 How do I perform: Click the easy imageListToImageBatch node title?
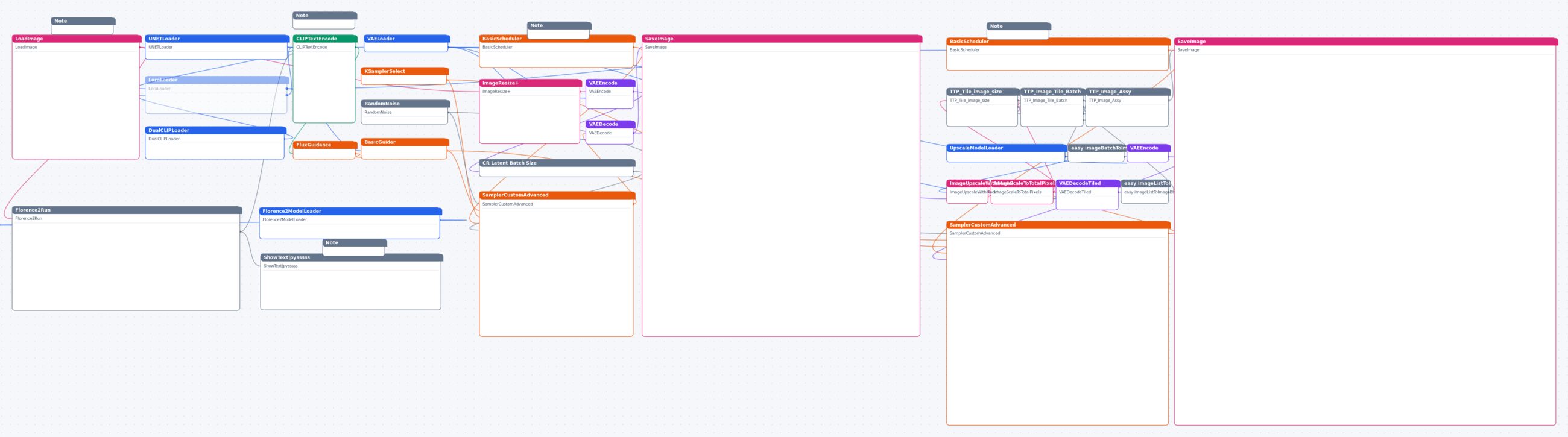coord(1147,183)
